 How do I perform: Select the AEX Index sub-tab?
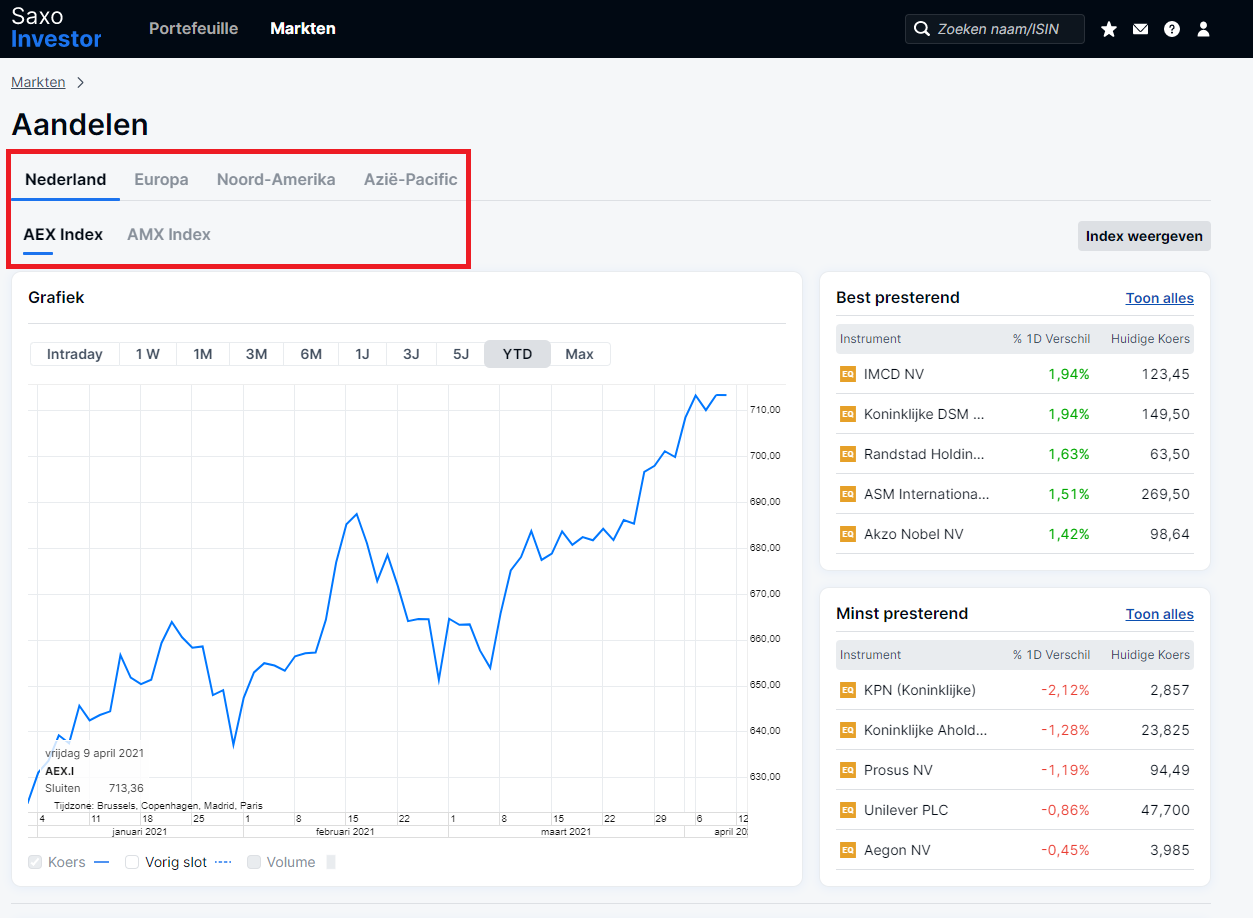click(63, 235)
